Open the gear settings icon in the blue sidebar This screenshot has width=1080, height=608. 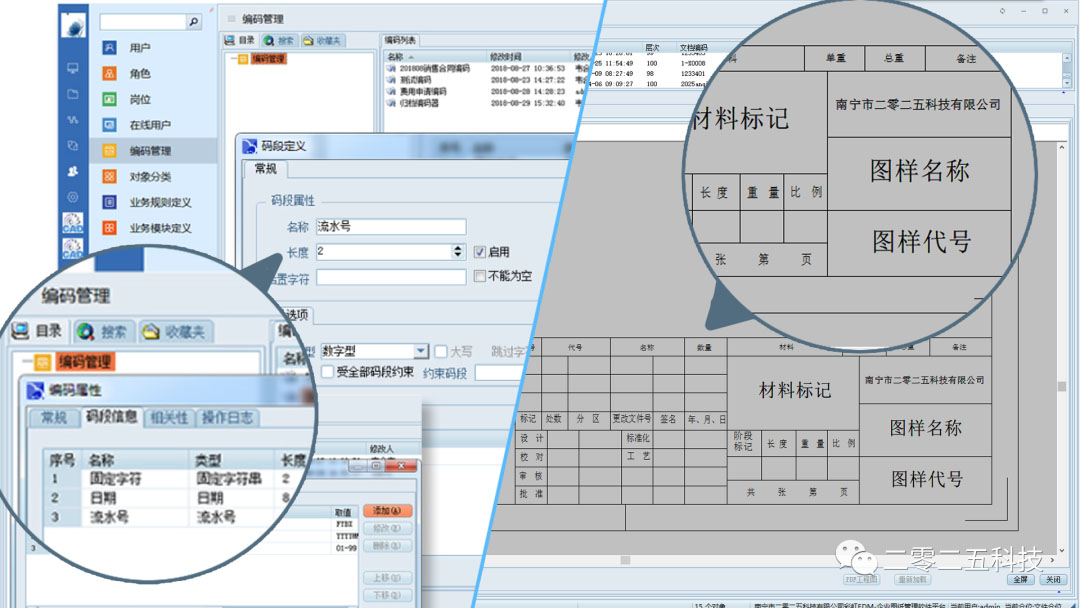(x=73, y=197)
